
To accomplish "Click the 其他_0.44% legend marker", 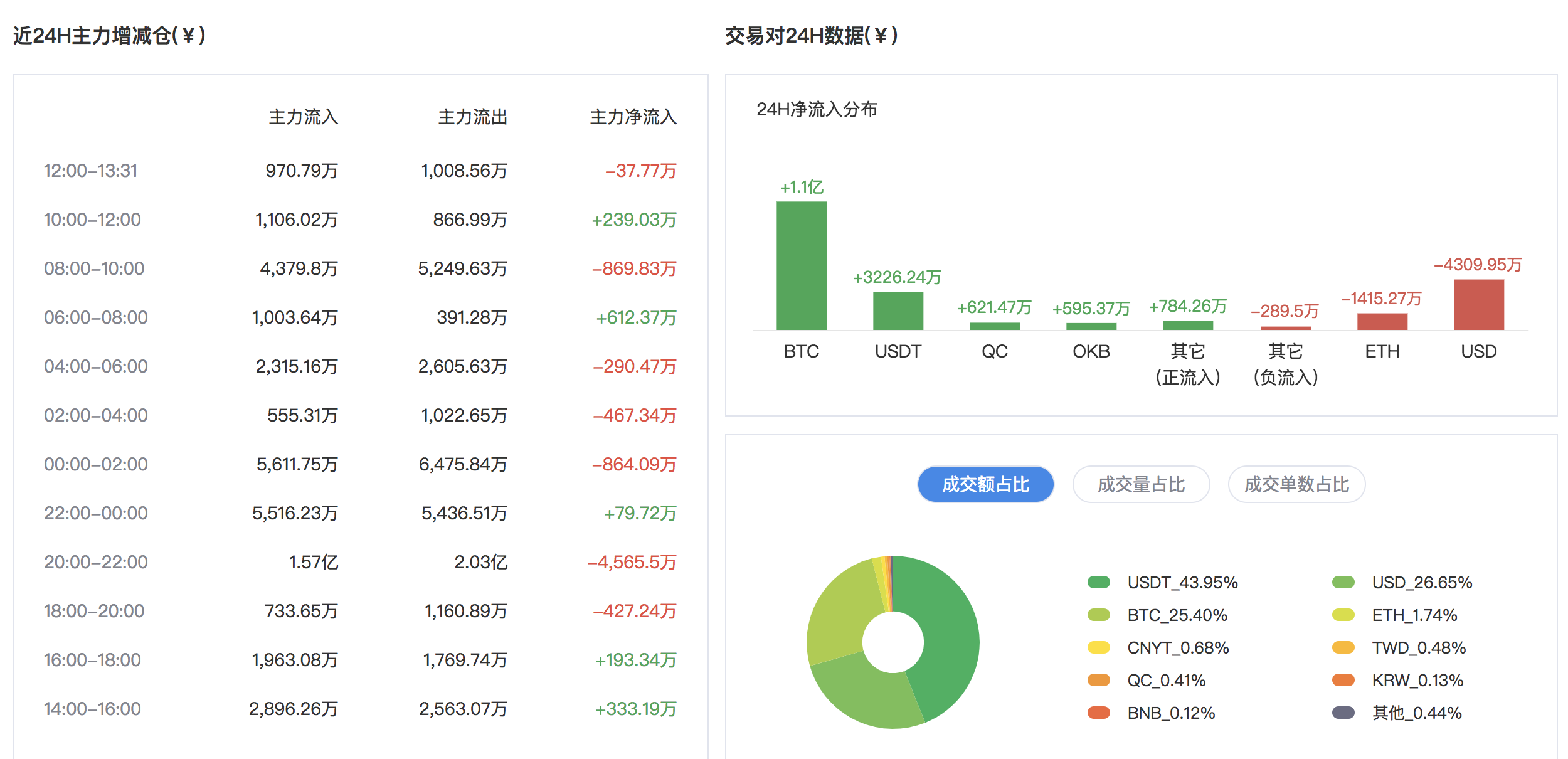I will point(1343,713).
